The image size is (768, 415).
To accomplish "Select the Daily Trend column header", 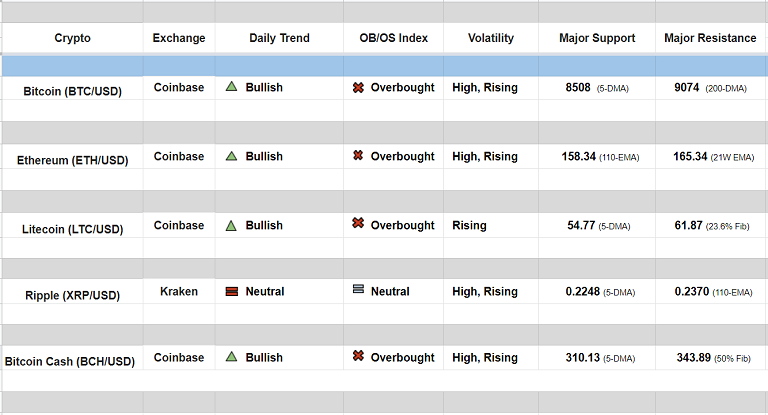I will pos(279,38).
